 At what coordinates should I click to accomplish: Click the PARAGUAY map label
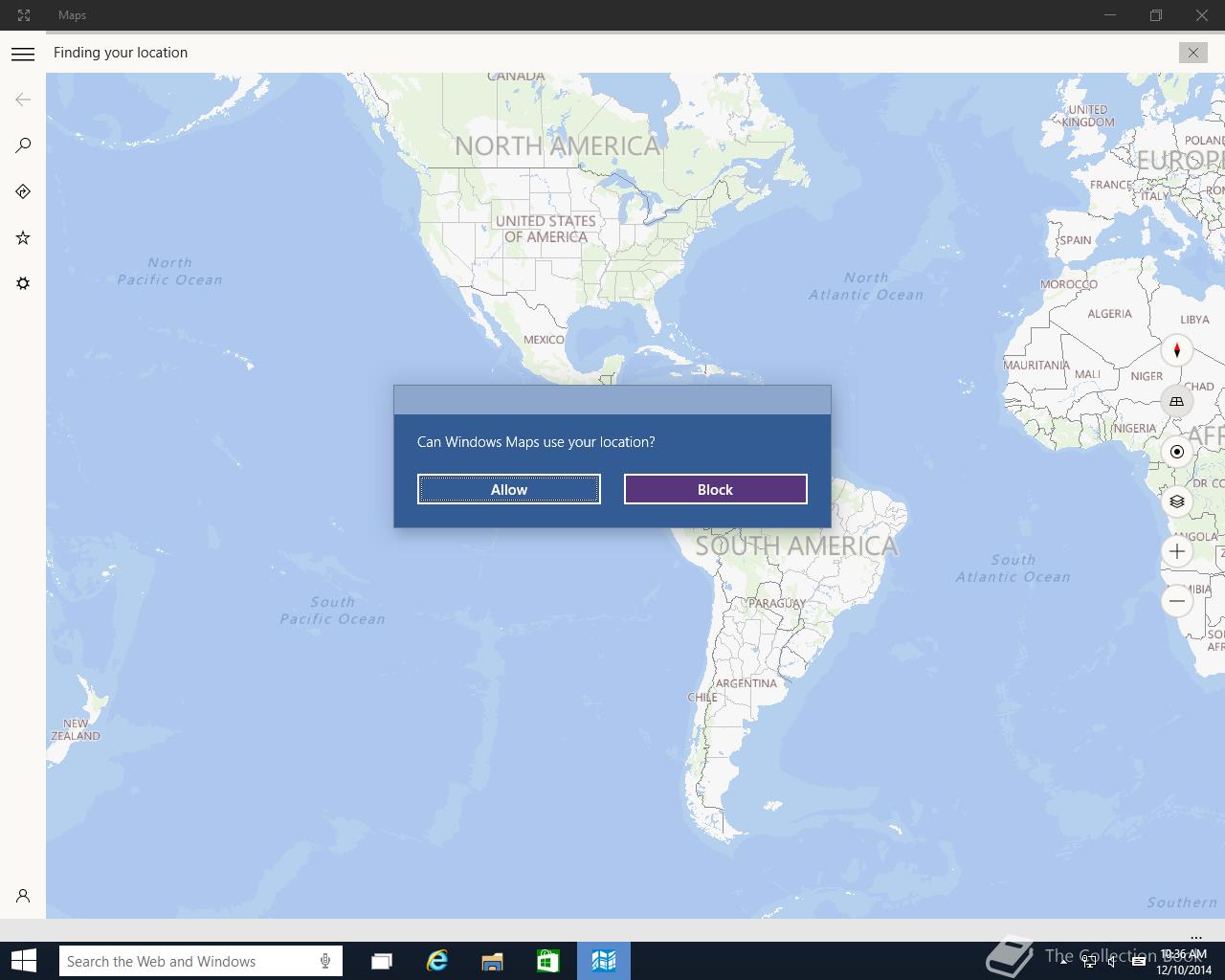(775, 603)
